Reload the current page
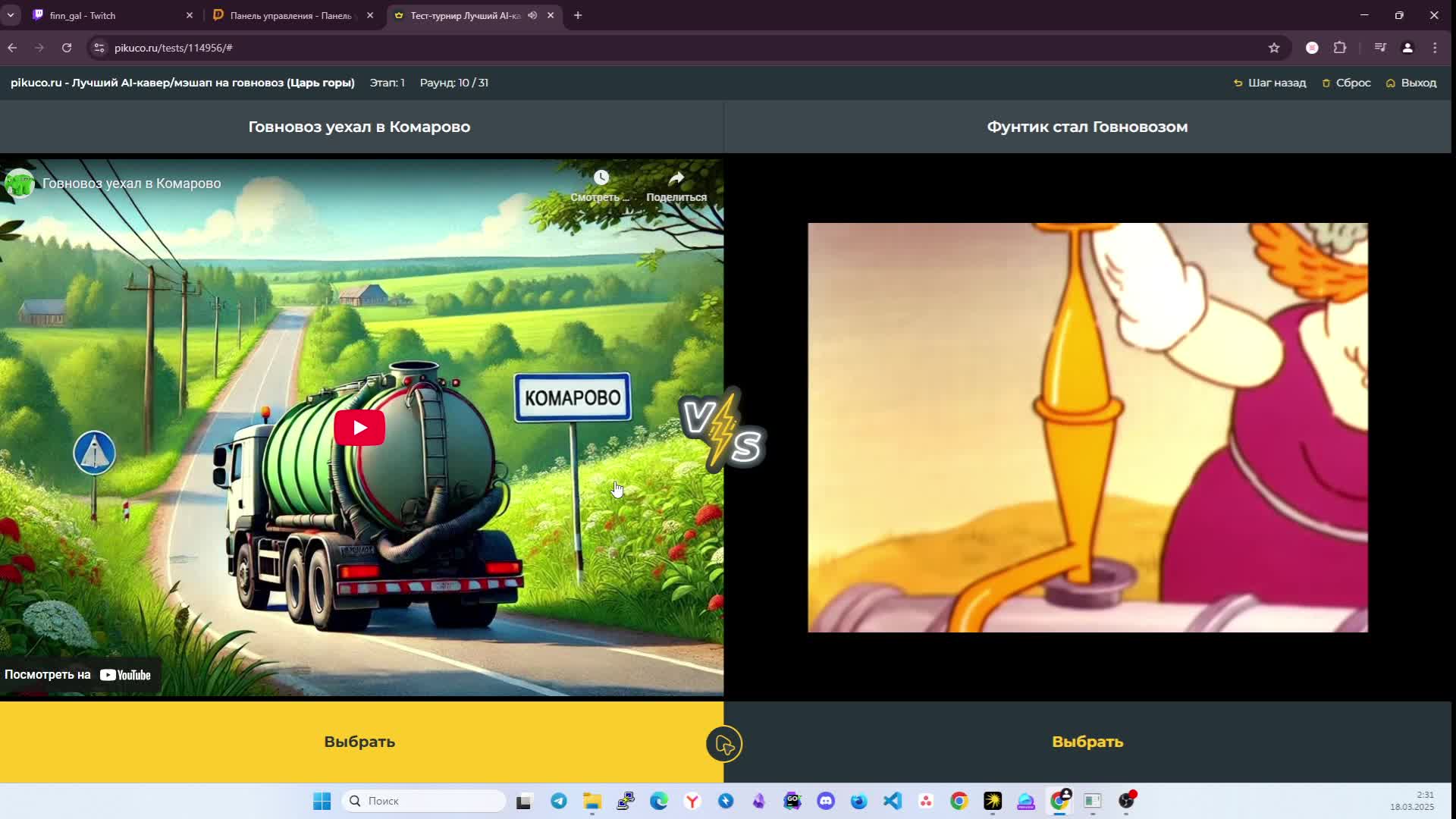 click(67, 48)
